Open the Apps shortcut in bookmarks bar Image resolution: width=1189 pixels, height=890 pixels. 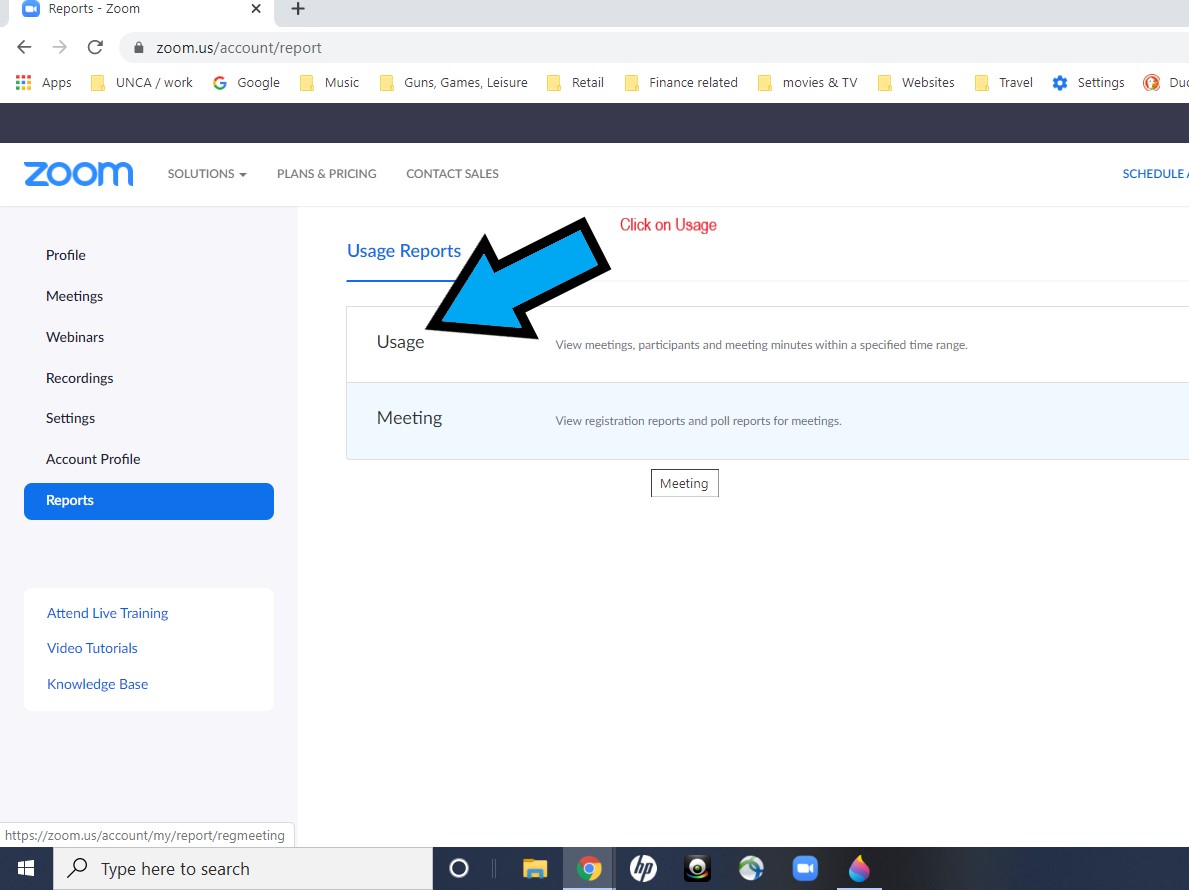click(44, 83)
